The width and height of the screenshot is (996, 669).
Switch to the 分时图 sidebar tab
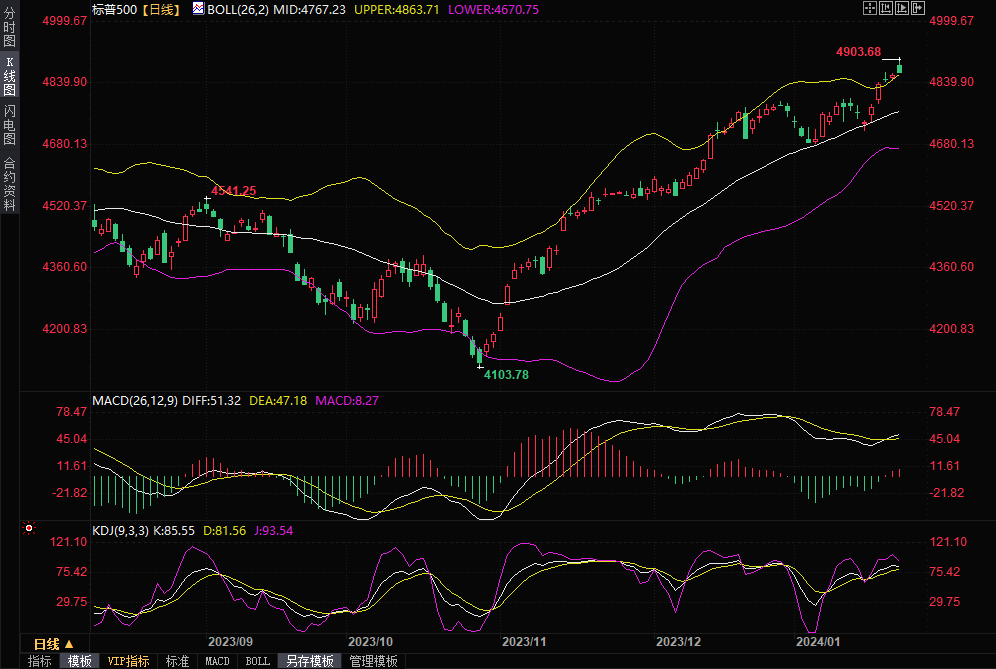(9, 28)
